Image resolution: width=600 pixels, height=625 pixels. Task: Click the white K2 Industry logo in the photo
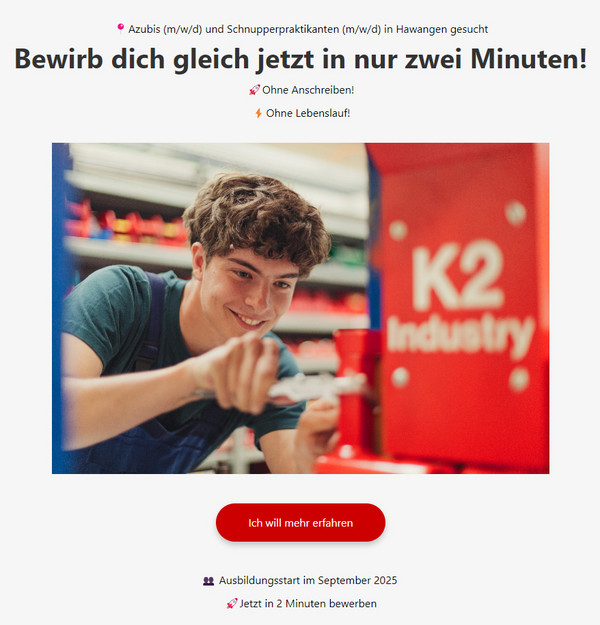coord(460,298)
